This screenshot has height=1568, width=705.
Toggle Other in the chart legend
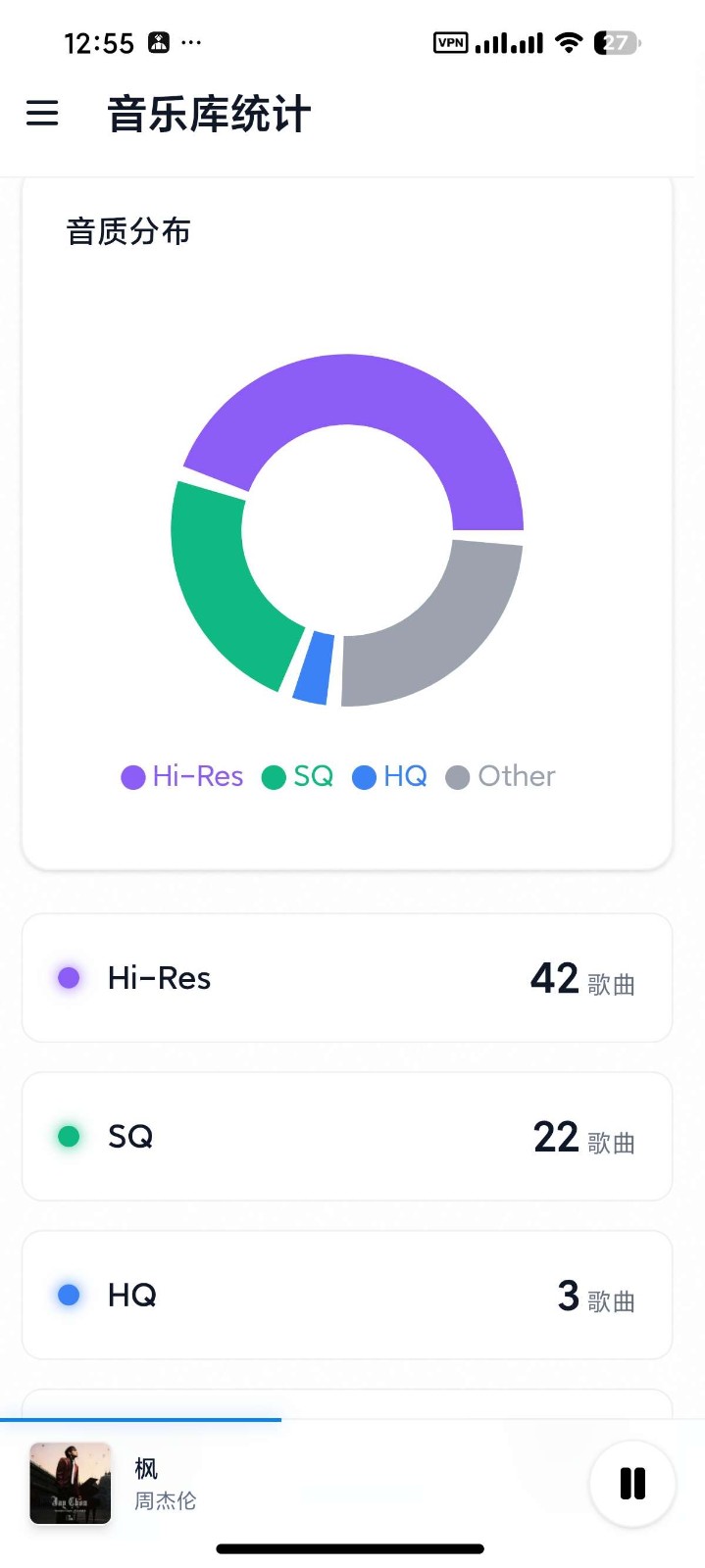click(x=501, y=777)
